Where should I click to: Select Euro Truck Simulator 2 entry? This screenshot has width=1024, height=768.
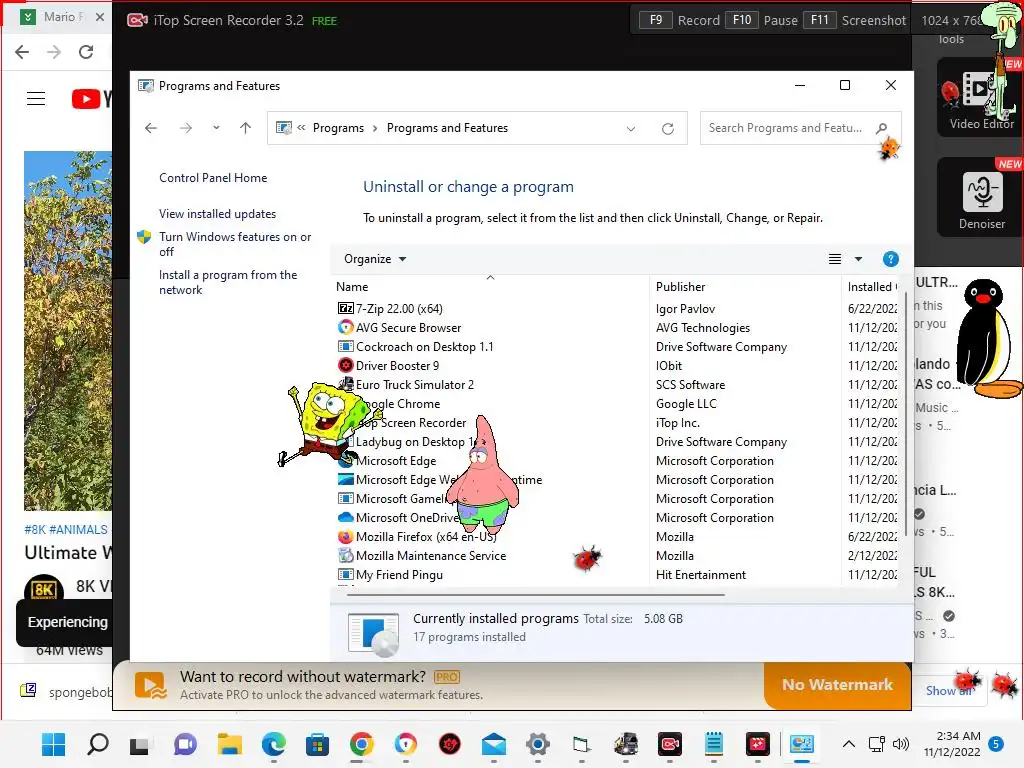[x=415, y=385]
